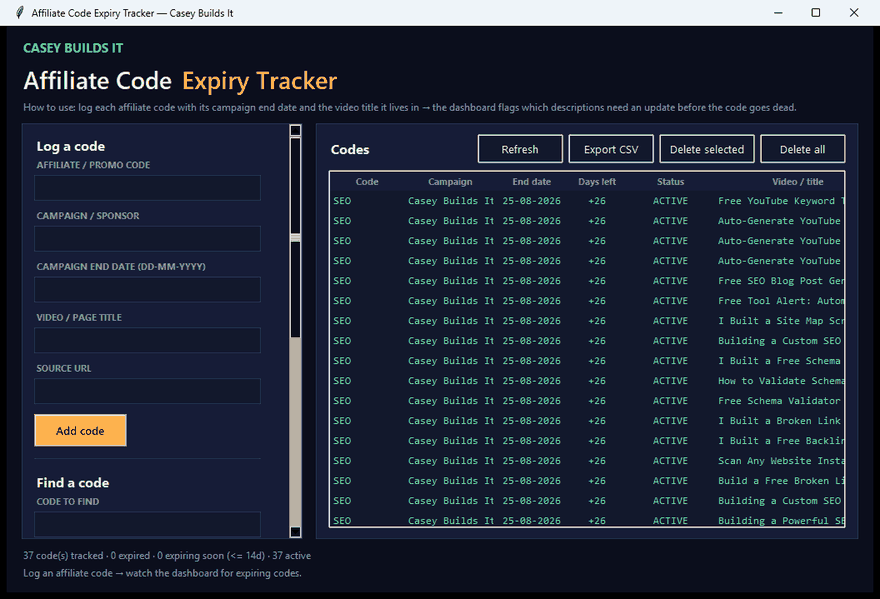Click Delete selected button
Viewport: 880px width, 599px height.
click(707, 149)
